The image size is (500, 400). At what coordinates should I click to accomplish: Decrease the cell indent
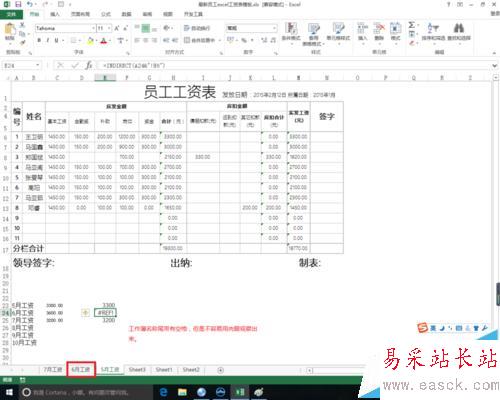(x=166, y=40)
